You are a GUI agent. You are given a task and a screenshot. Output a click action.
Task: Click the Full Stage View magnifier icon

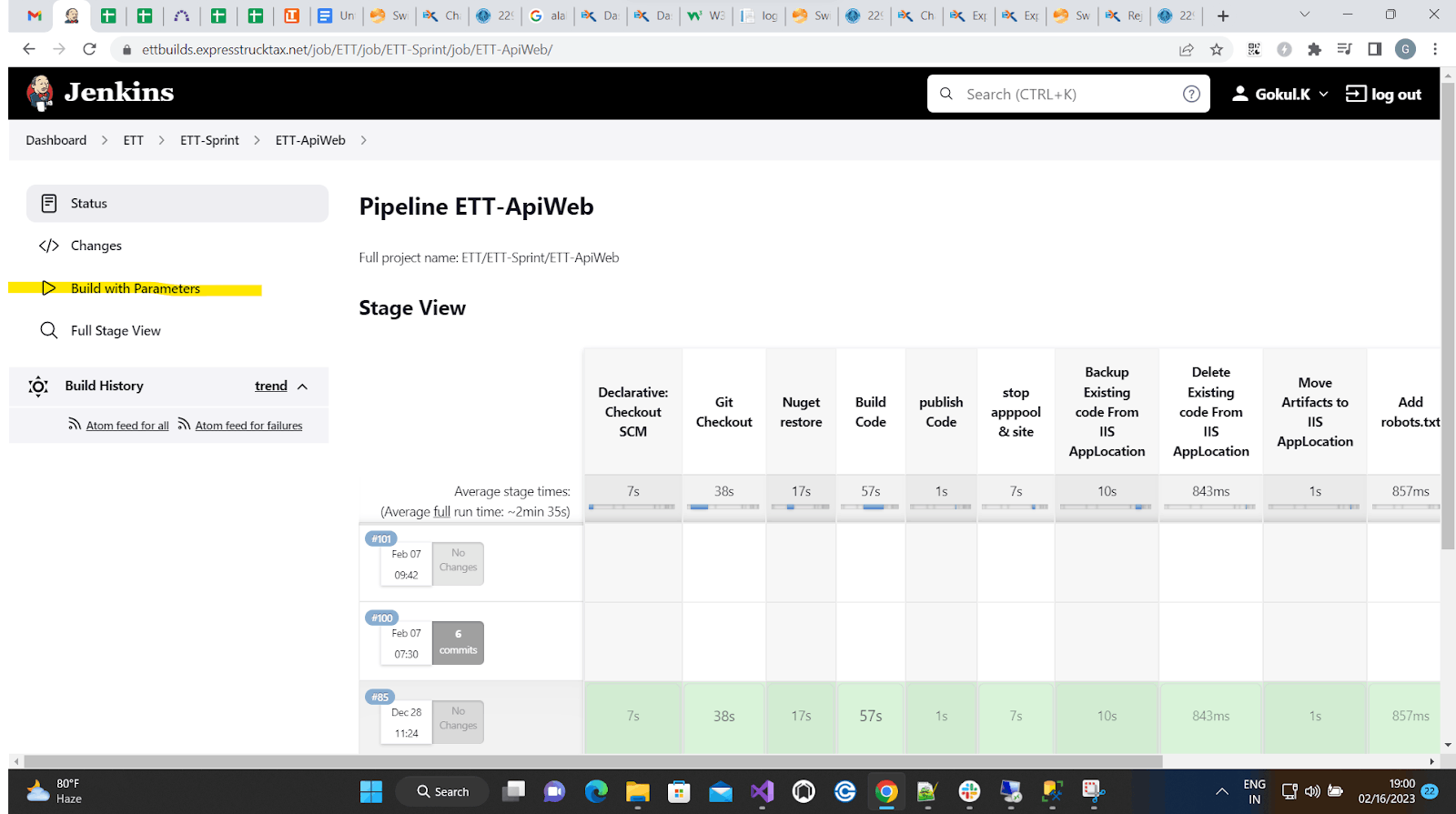click(x=49, y=330)
